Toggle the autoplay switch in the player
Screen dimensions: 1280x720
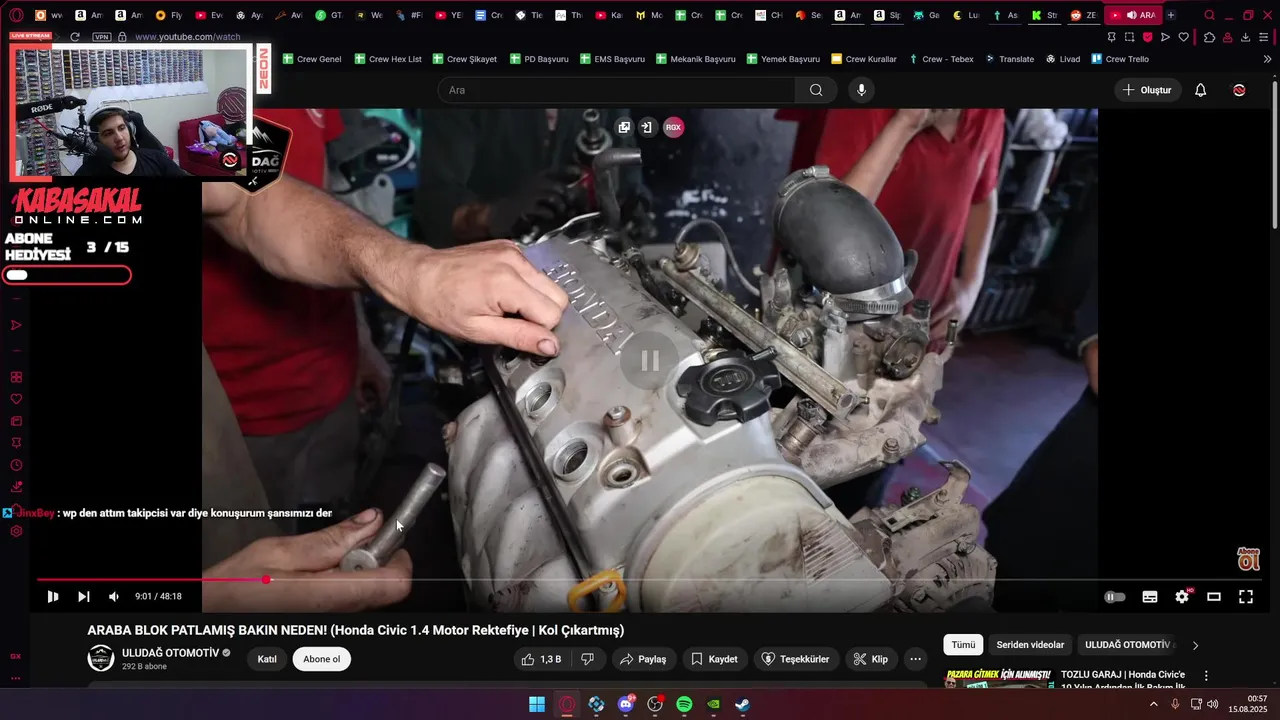(x=1114, y=597)
